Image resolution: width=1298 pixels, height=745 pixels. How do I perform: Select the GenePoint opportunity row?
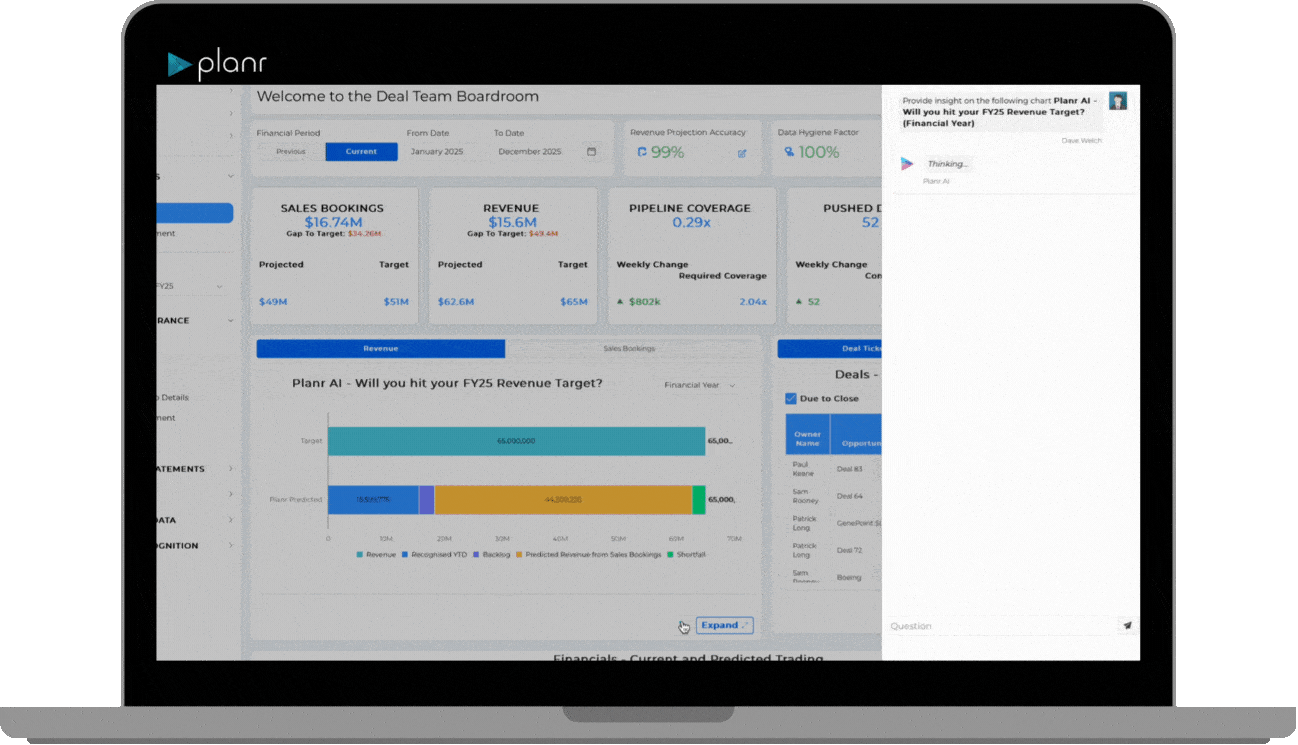[x=834, y=523]
